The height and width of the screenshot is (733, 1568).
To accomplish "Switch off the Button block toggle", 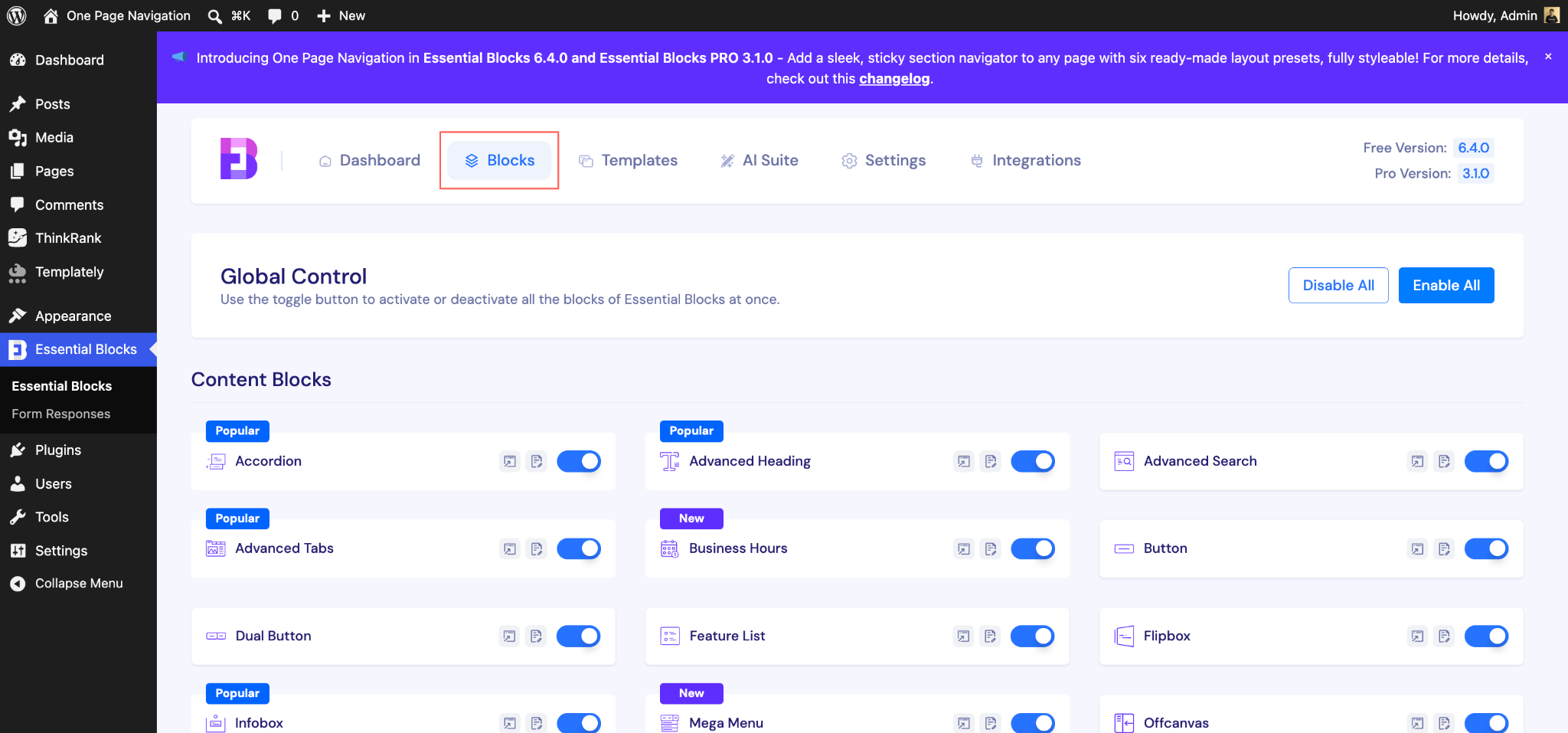I will (1486, 548).
